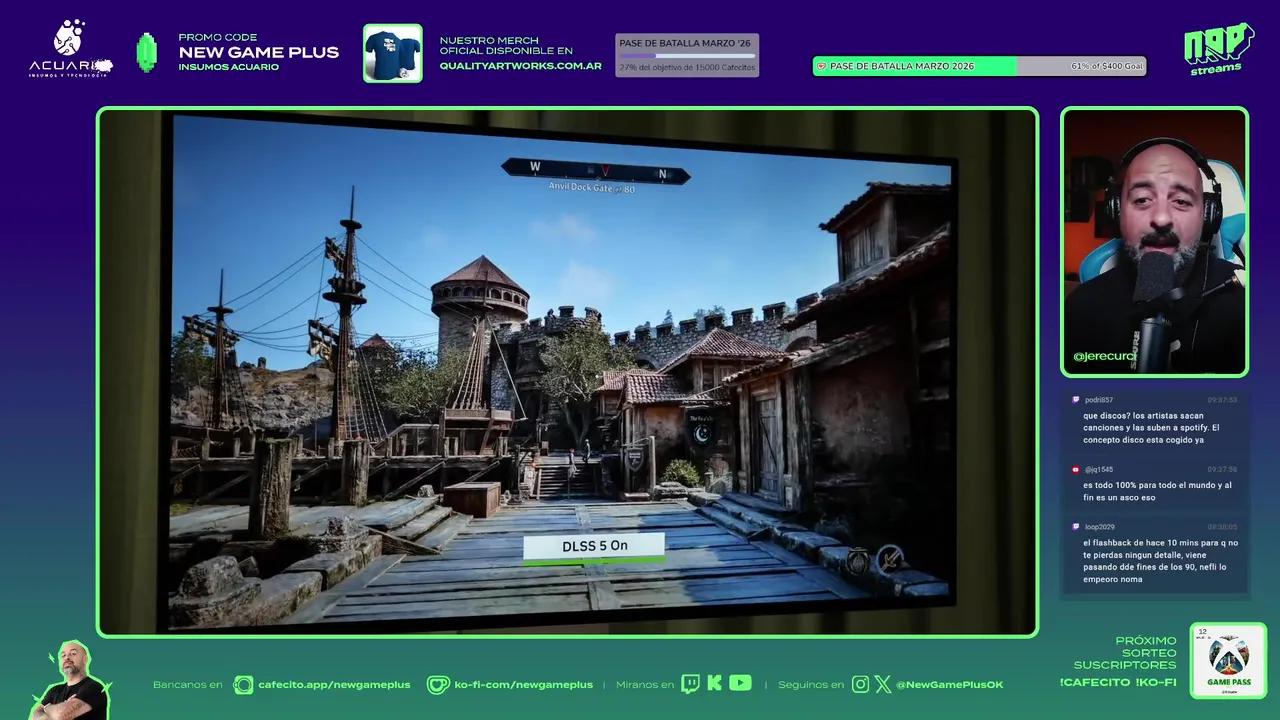Screen dimensions: 1280x720
Task: Click the Anvil Dock Gate waypoint text
Action: 591,188
